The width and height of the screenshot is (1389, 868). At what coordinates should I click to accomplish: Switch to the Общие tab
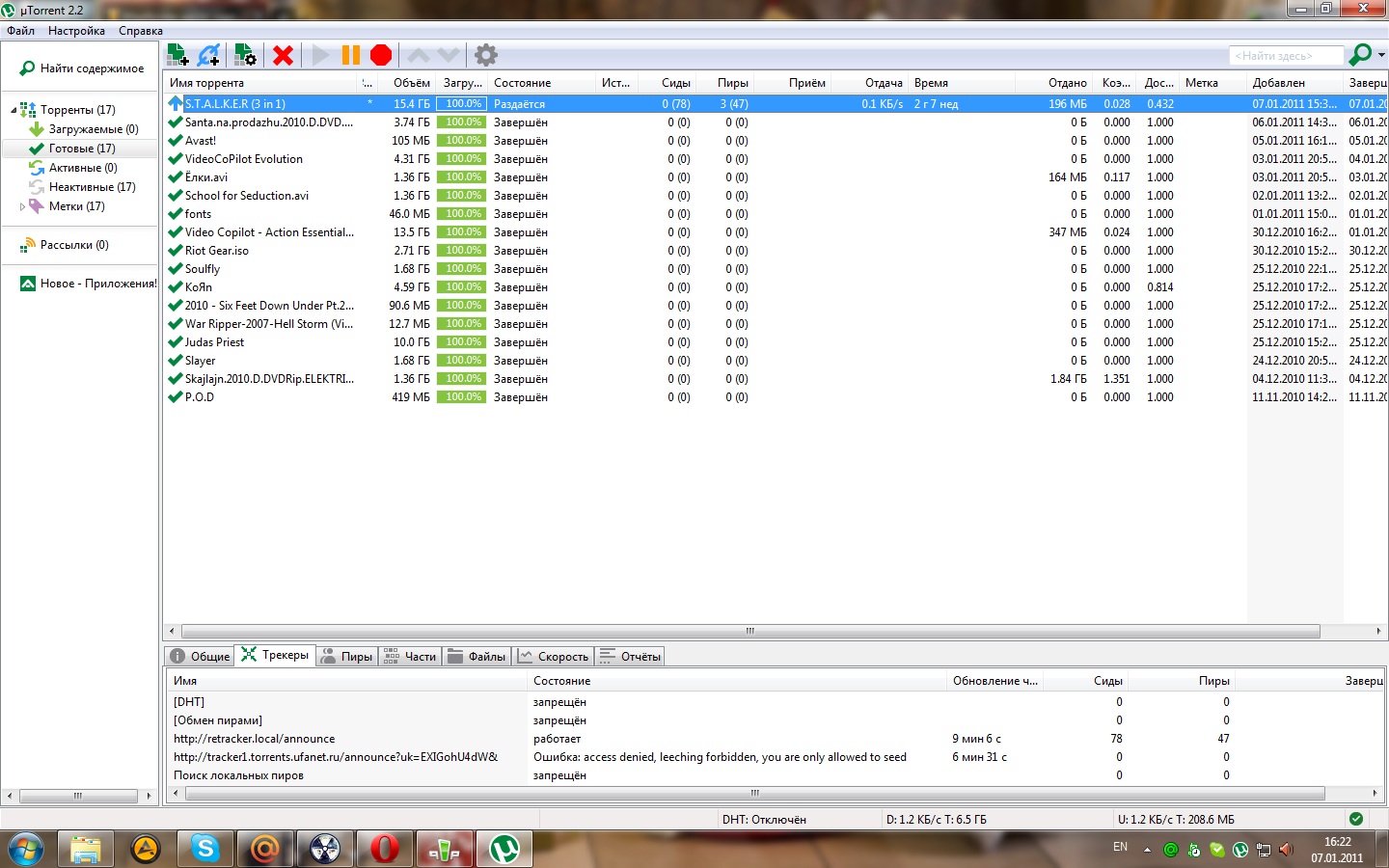(200, 657)
